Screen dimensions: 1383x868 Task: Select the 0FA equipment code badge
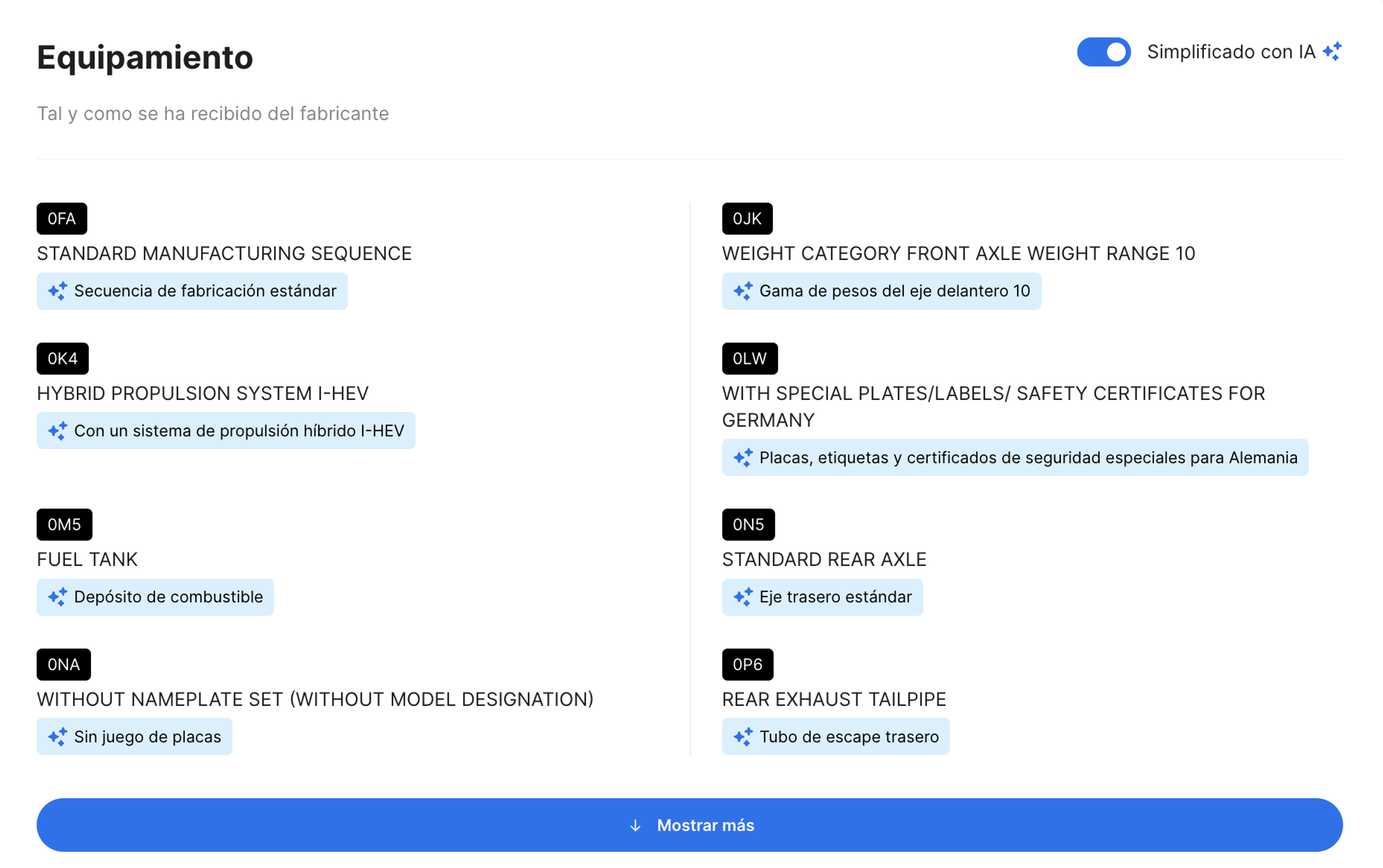tap(62, 219)
